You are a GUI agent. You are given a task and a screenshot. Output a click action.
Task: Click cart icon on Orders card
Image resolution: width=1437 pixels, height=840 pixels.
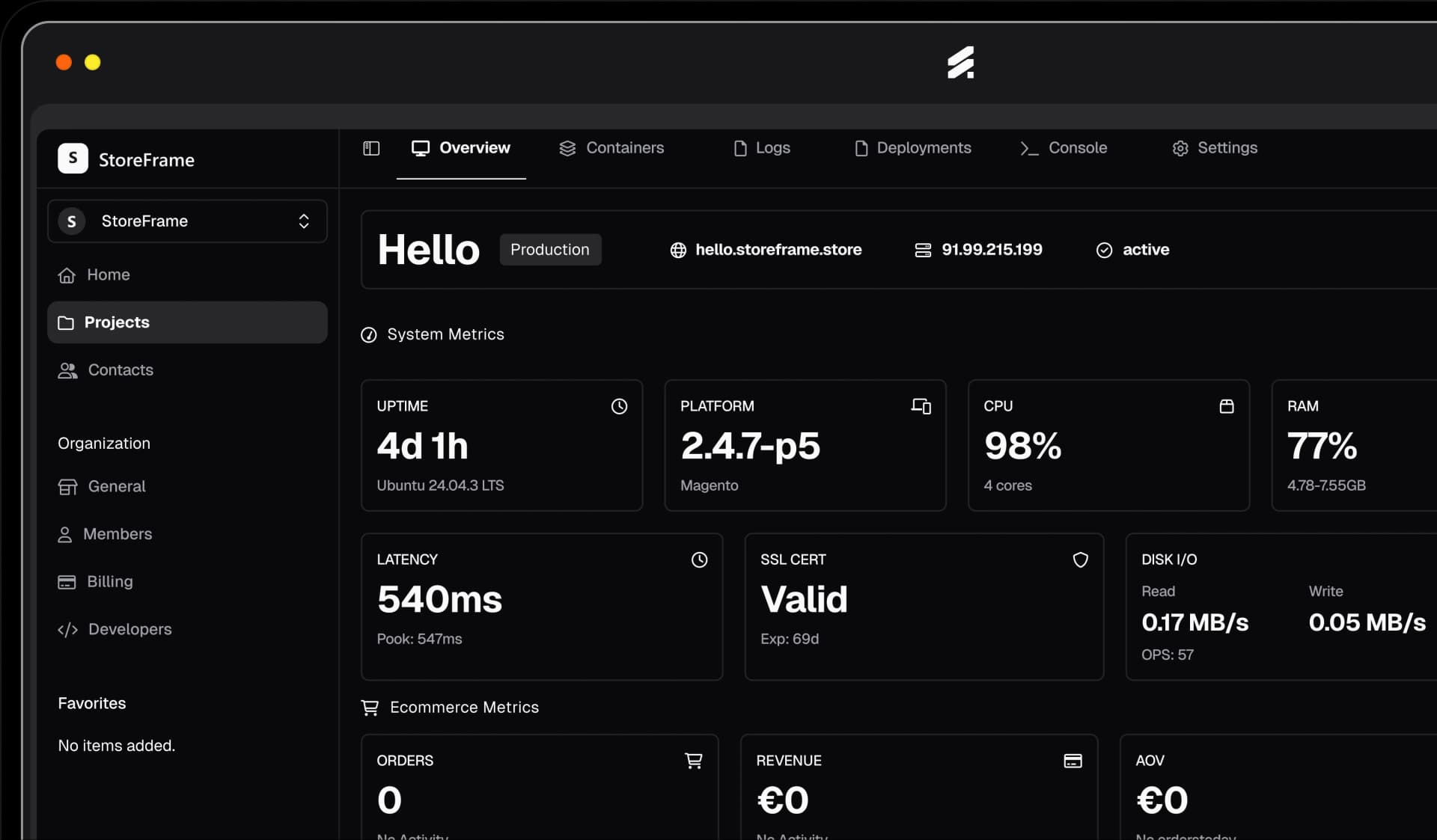[x=694, y=761]
